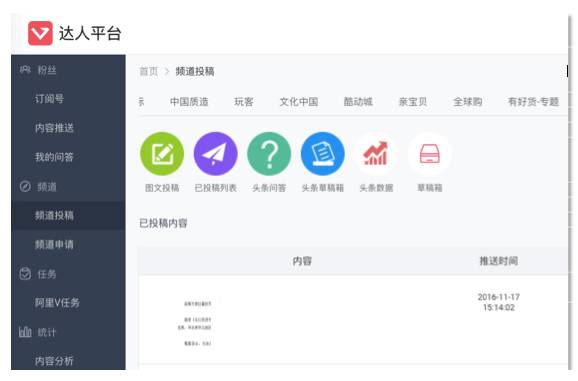Open 内容分析 under 统计
This screenshot has width=578, height=381.
(54, 361)
